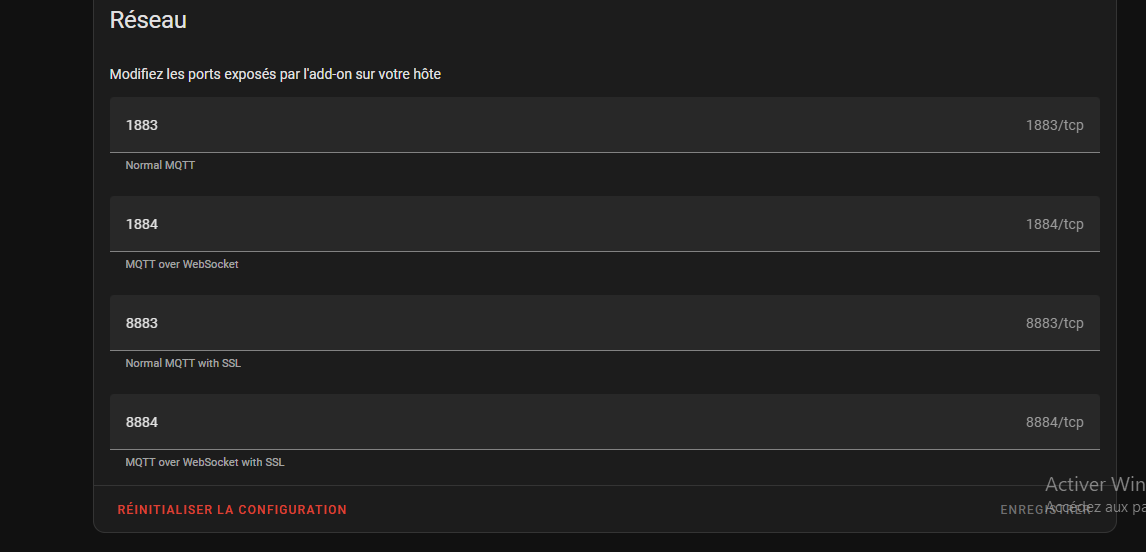Click the 1883 port number input value
1146x552 pixels.
click(142, 125)
